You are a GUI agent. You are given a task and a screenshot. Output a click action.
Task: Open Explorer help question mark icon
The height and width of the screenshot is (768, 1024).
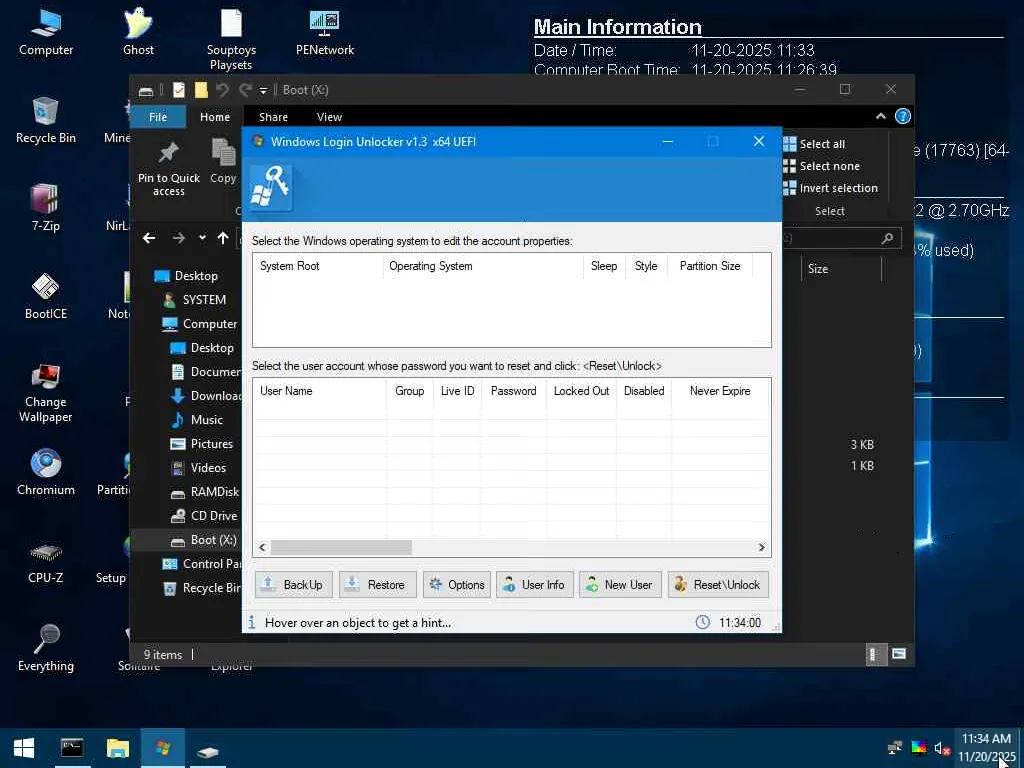coord(903,116)
